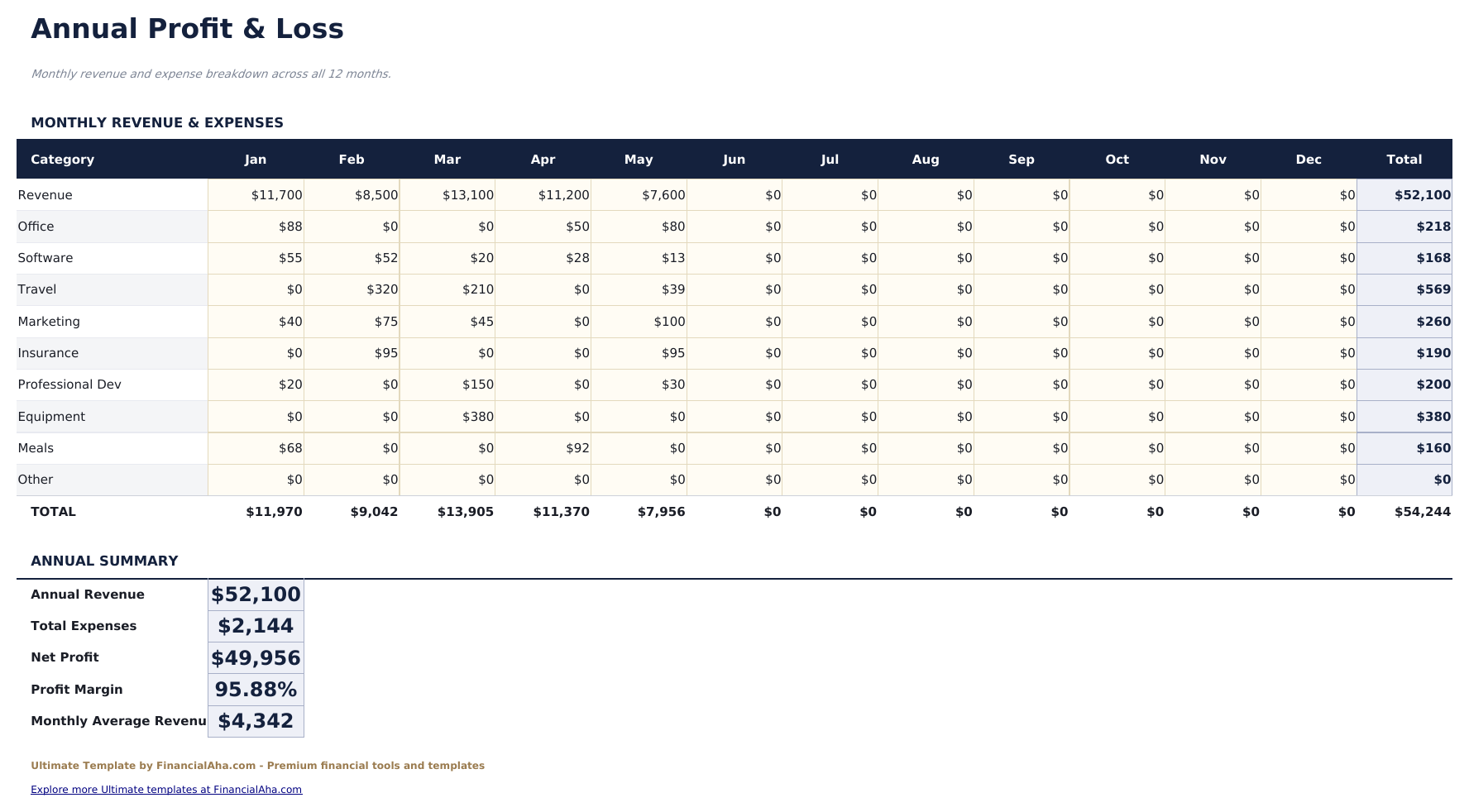
Task: Click the MONTHLY REVENUE & EXPENSES heading
Action: tap(157, 122)
